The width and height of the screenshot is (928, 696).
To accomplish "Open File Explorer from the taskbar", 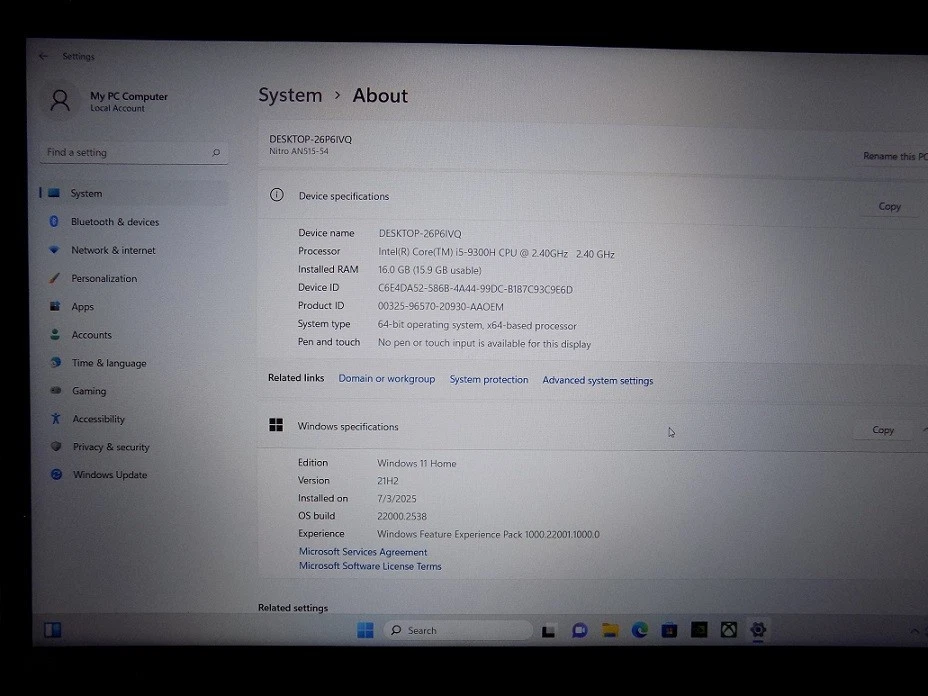I will 610,630.
